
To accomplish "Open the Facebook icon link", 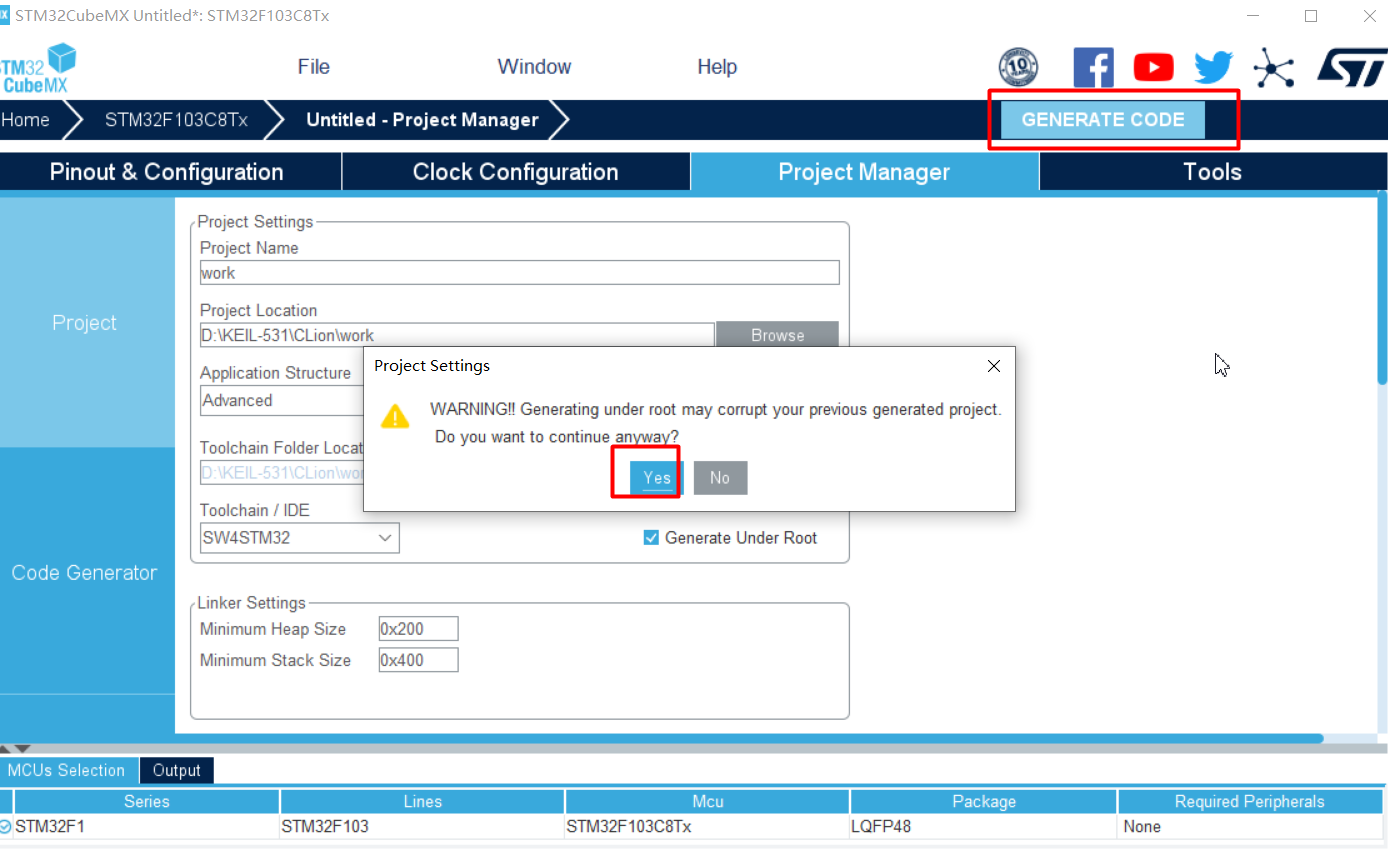I will pyautogui.click(x=1093, y=68).
